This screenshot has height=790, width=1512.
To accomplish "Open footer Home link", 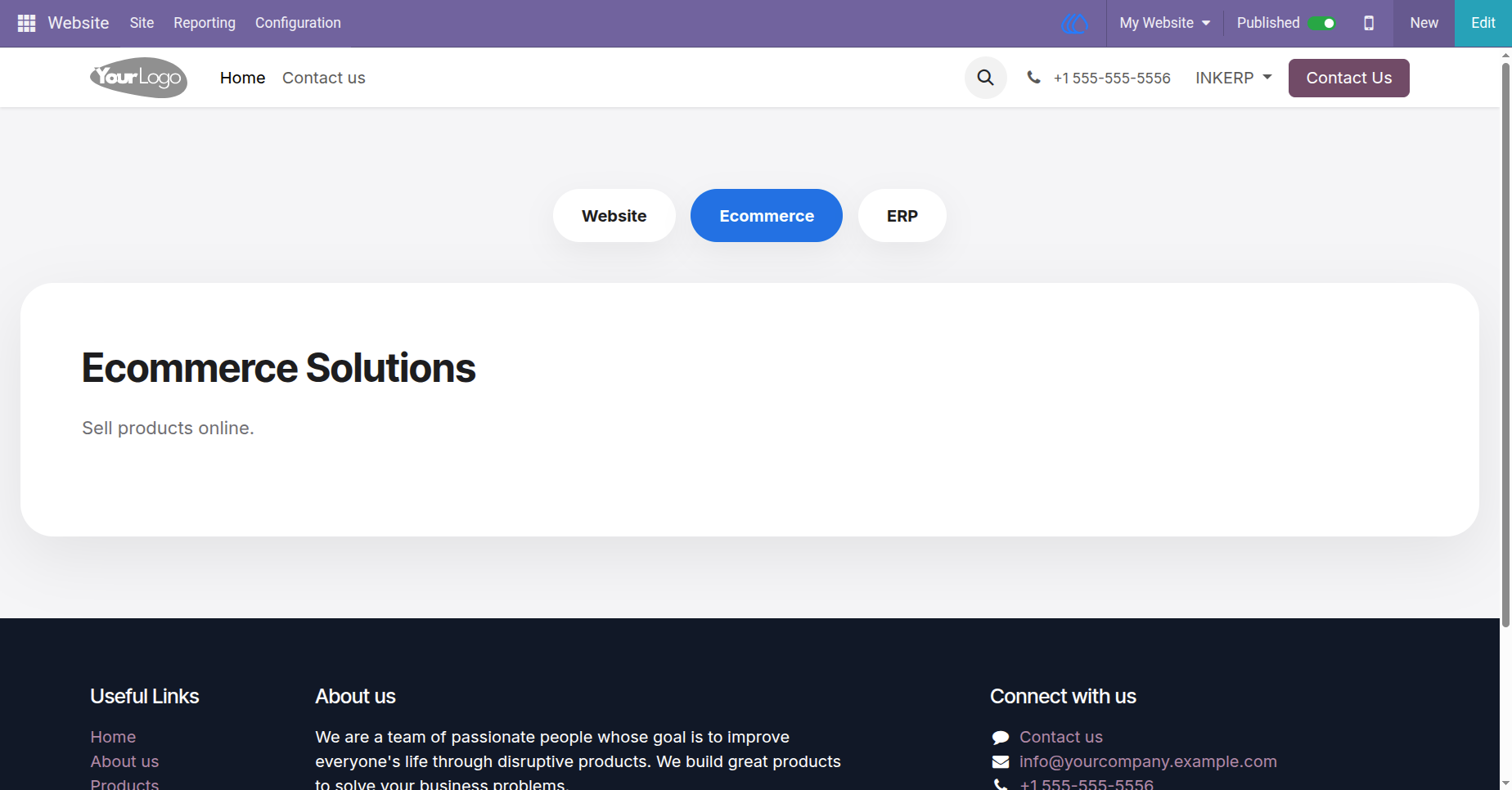I will pyautogui.click(x=113, y=737).
